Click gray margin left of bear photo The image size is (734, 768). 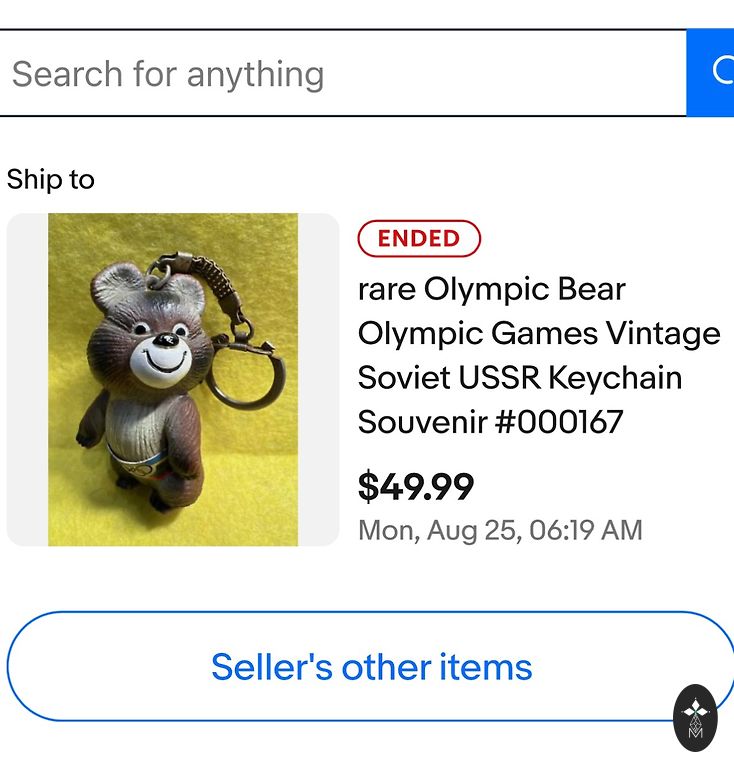tap(27, 380)
